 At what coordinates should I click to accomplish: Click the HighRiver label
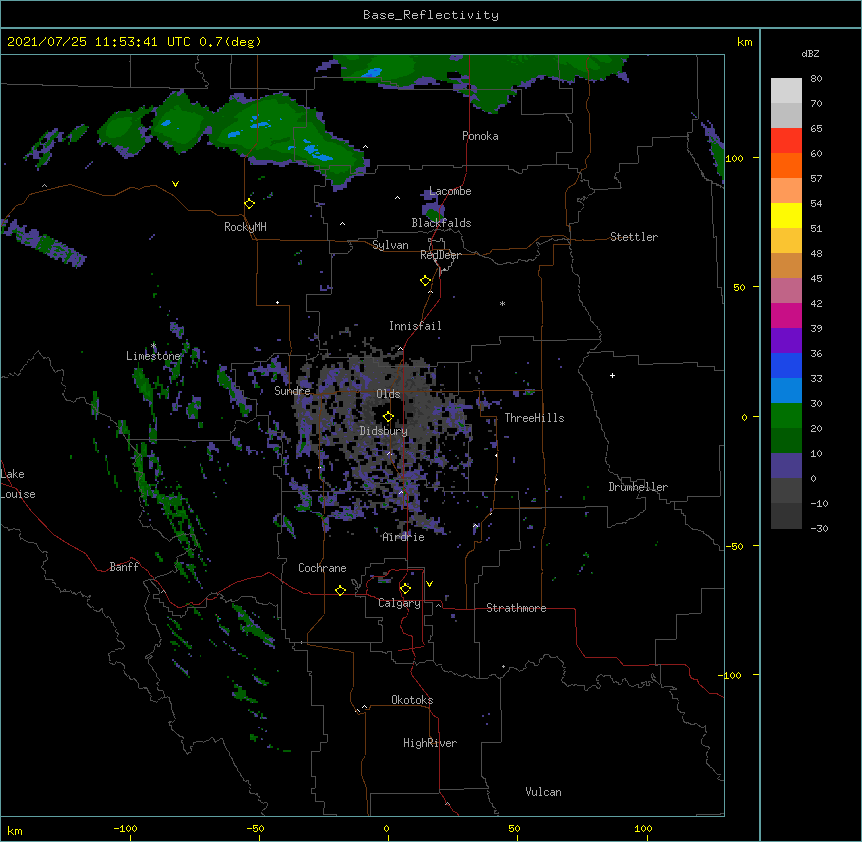tap(430, 743)
